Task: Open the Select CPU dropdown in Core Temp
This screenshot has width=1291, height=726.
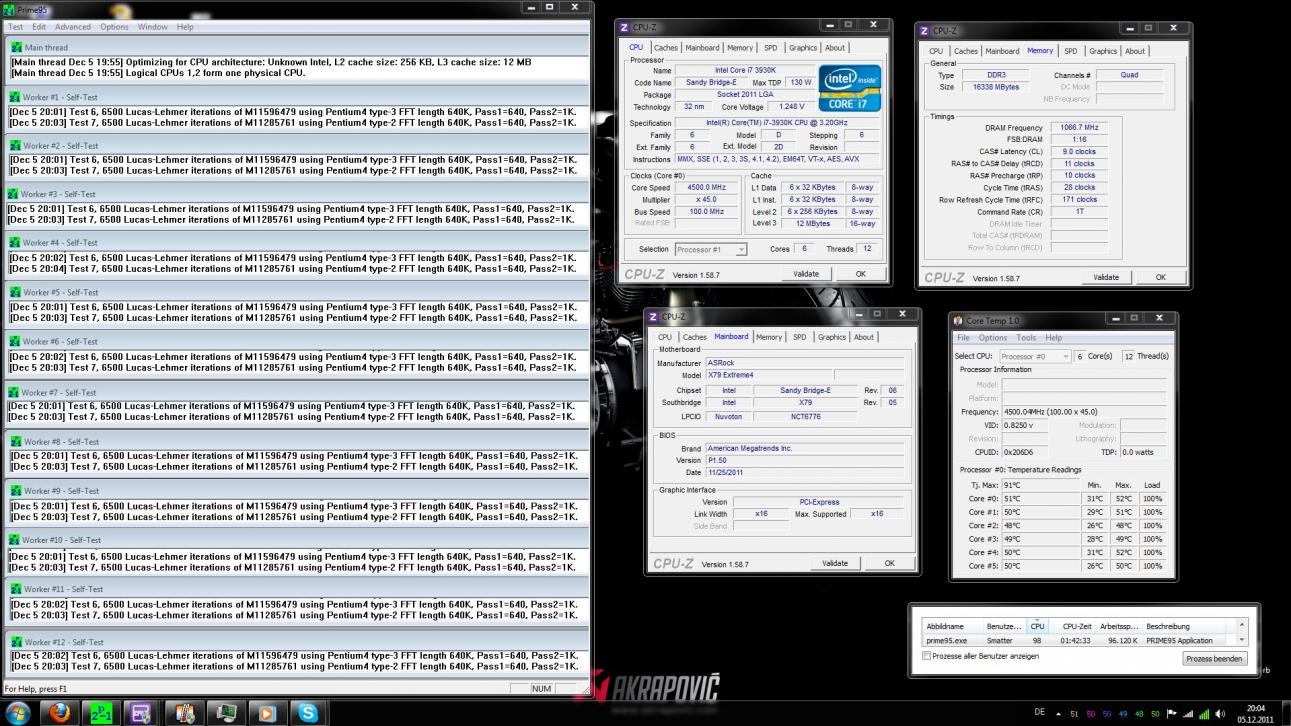Action: (x=1035, y=356)
